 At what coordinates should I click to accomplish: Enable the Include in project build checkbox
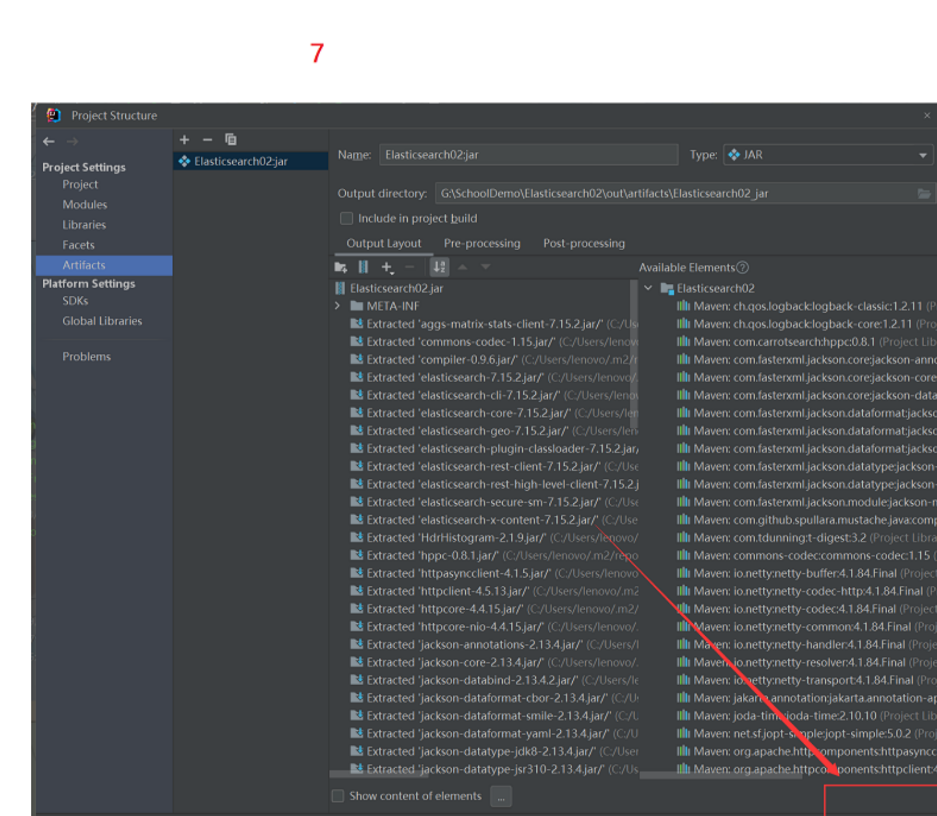pyautogui.click(x=346, y=218)
